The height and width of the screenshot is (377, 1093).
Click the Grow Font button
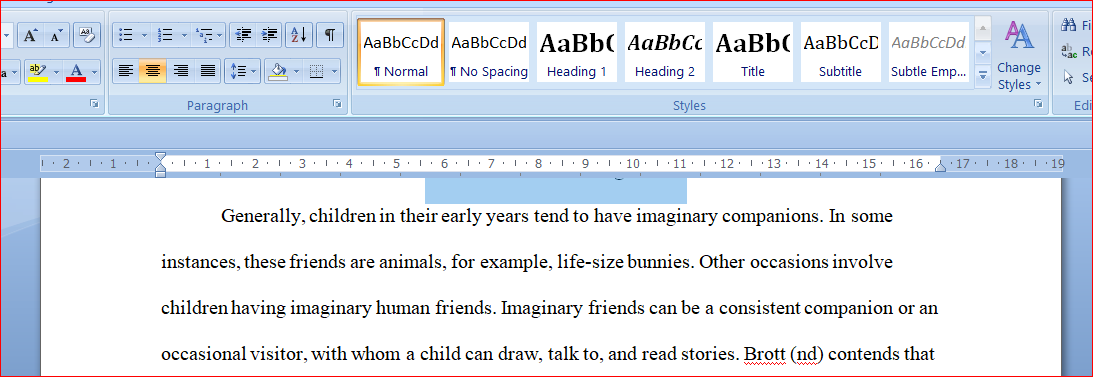(30, 35)
